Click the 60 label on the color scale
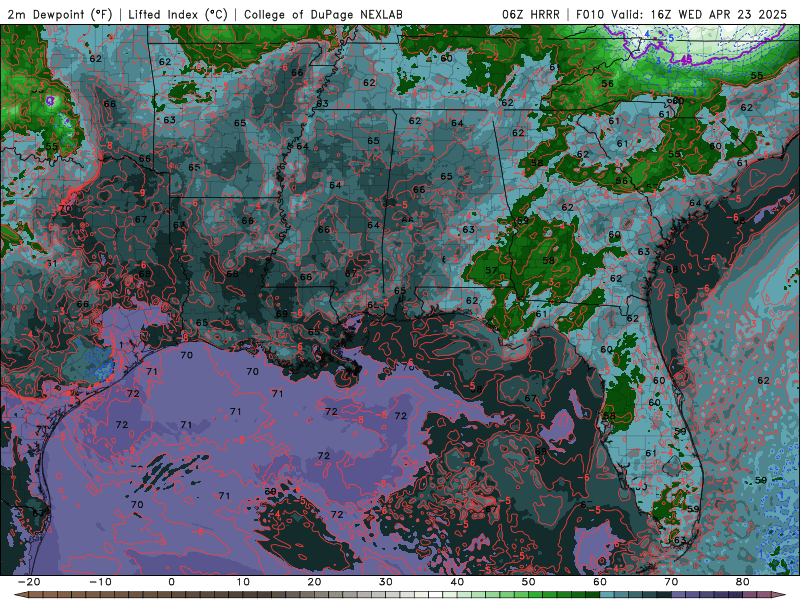 coord(600,582)
